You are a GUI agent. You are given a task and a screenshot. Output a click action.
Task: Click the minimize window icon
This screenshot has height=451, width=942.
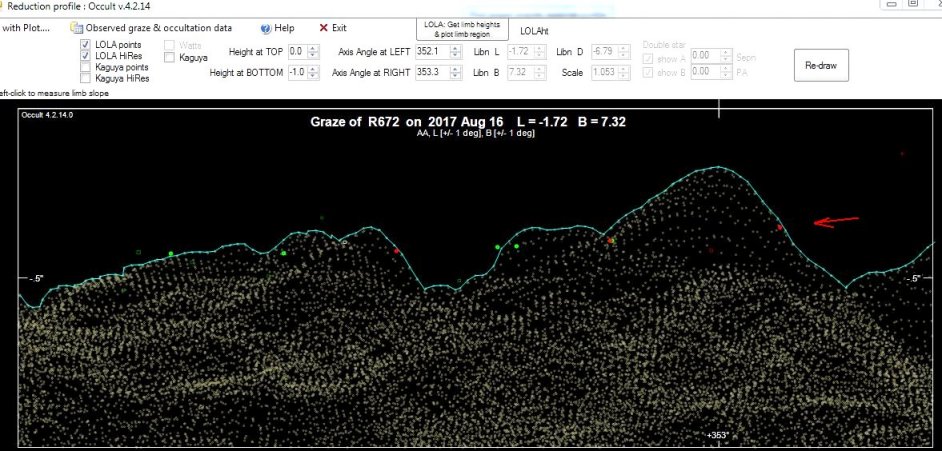(888, 5)
